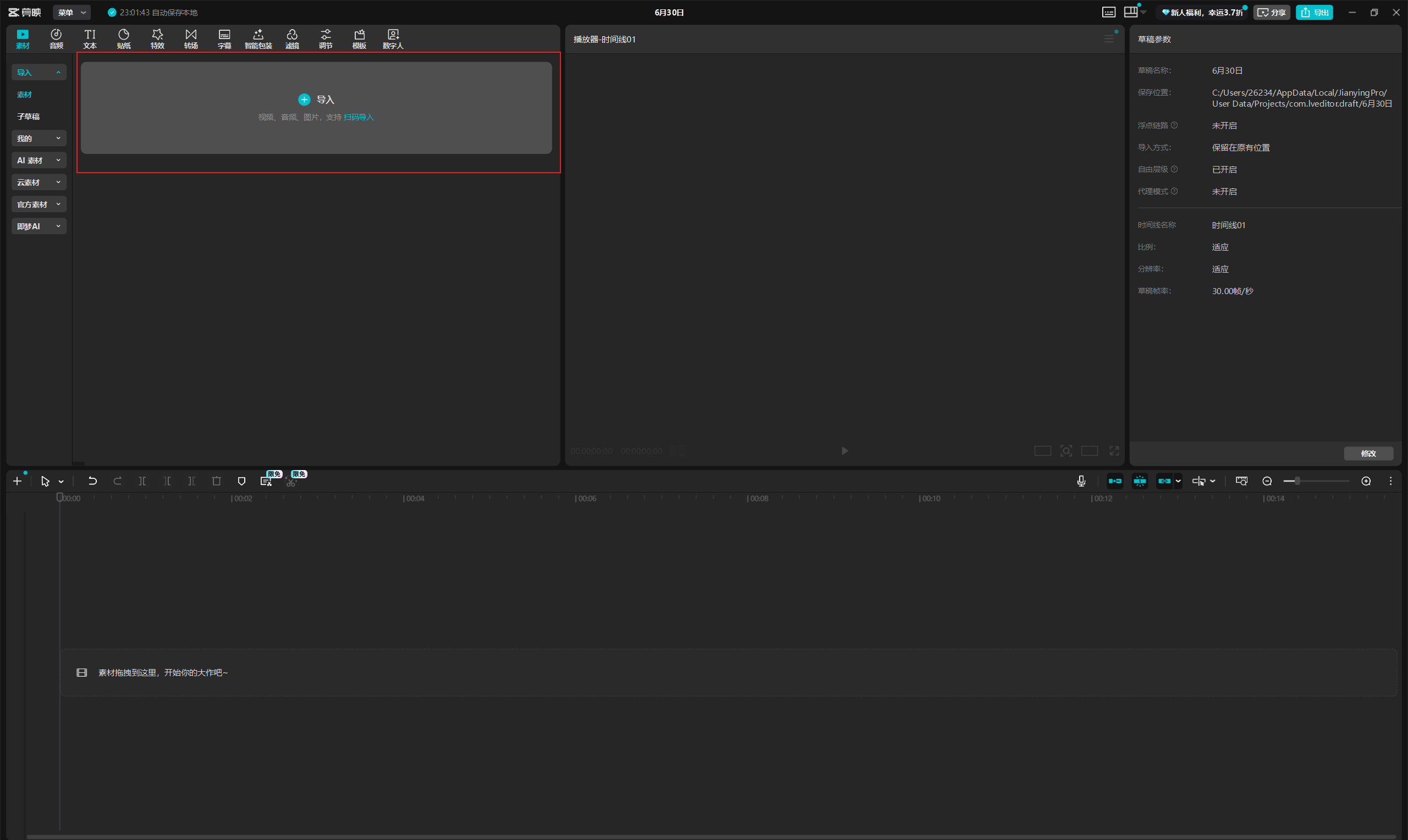Click the 导出 export button
This screenshot has width=1408, height=840.
point(1314,13)
